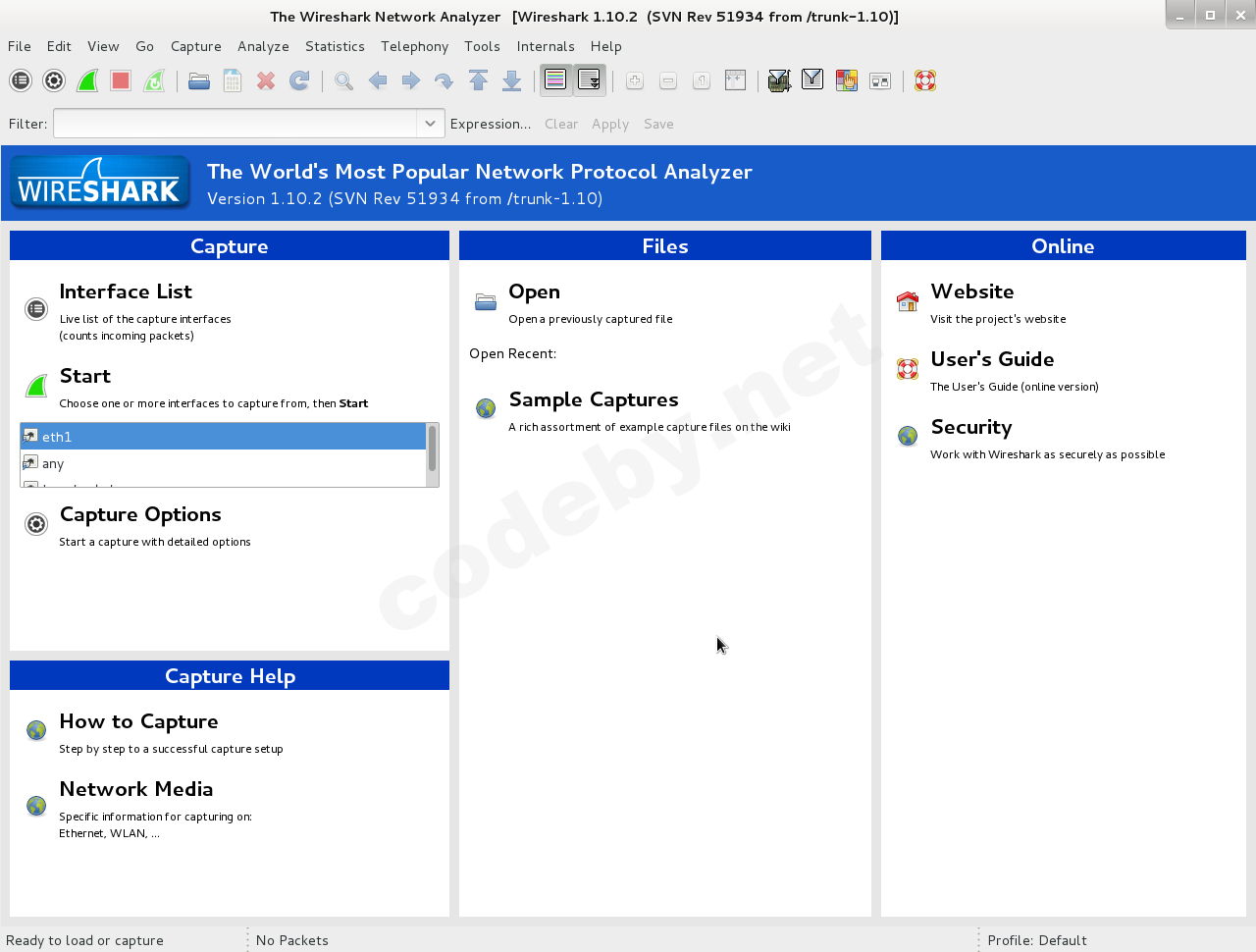Open capture filters toolbar icon
1256x952 pixels.
coord(779,80)
